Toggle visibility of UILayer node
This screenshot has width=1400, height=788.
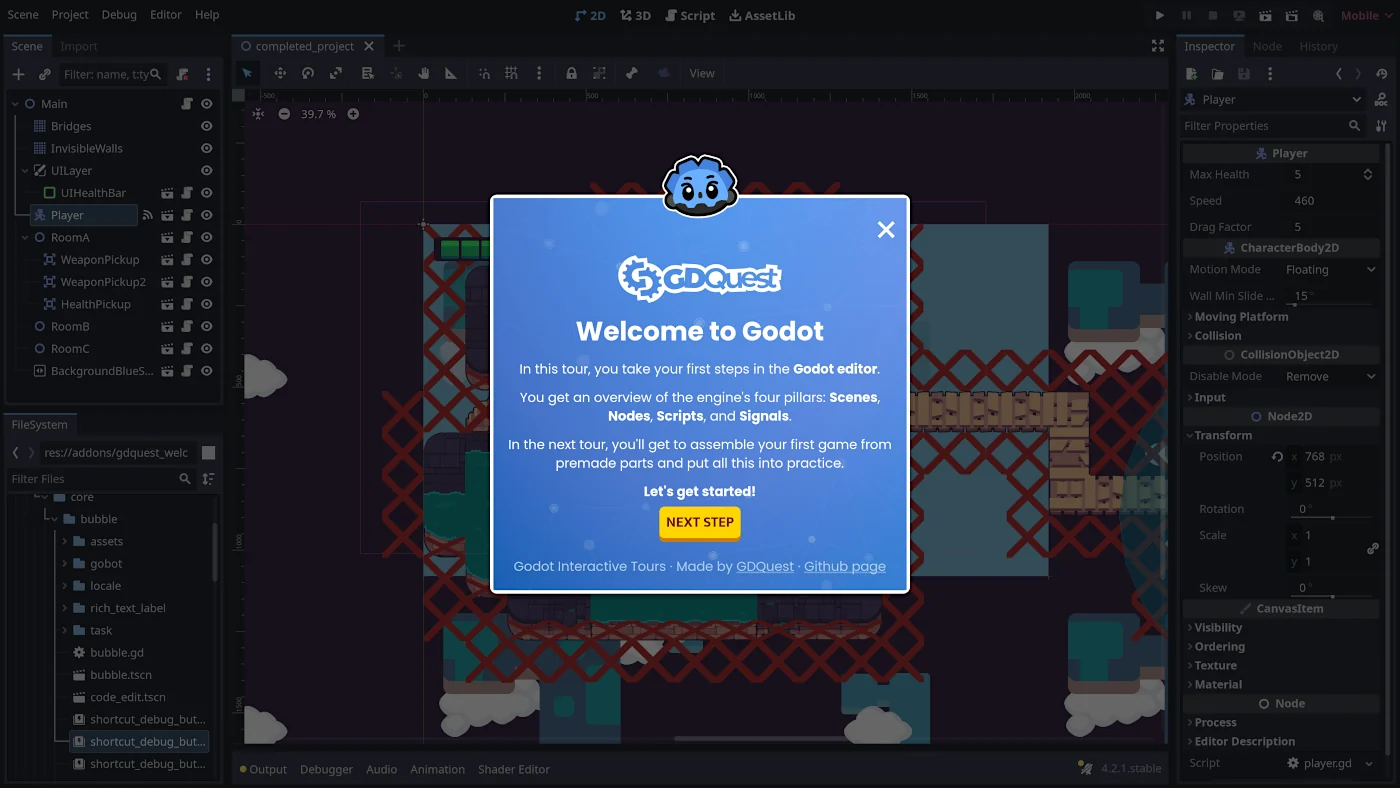coord(207,171)
